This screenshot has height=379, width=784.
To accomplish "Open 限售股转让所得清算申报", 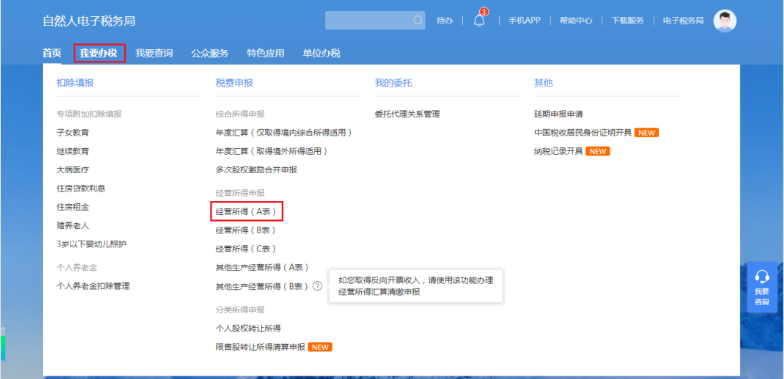I will coord(260,347).
